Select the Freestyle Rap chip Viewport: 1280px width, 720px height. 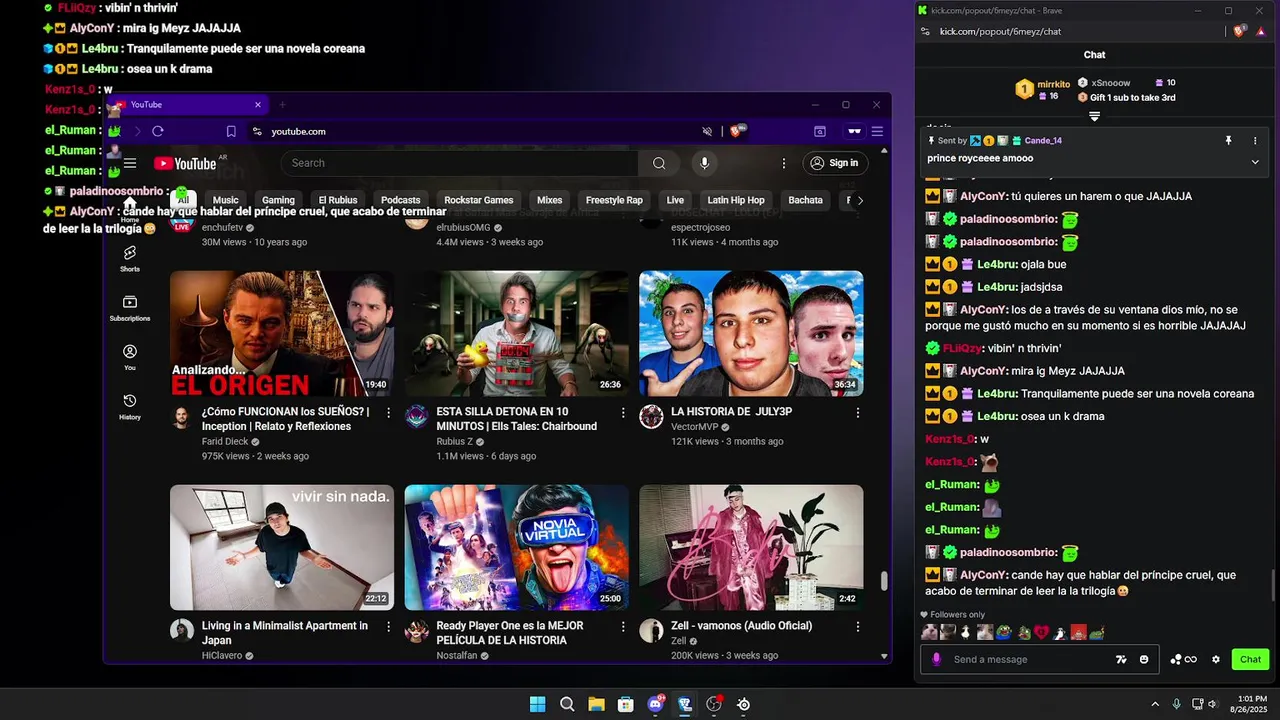pos(614,200)
